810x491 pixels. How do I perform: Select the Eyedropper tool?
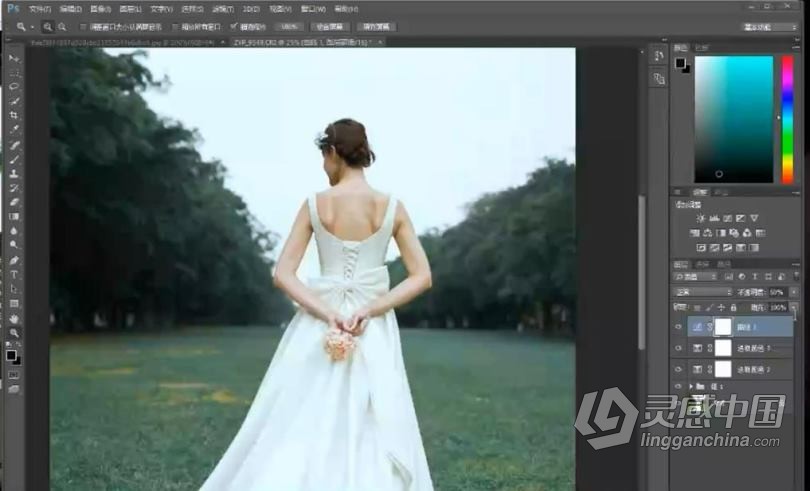[14, 129]
